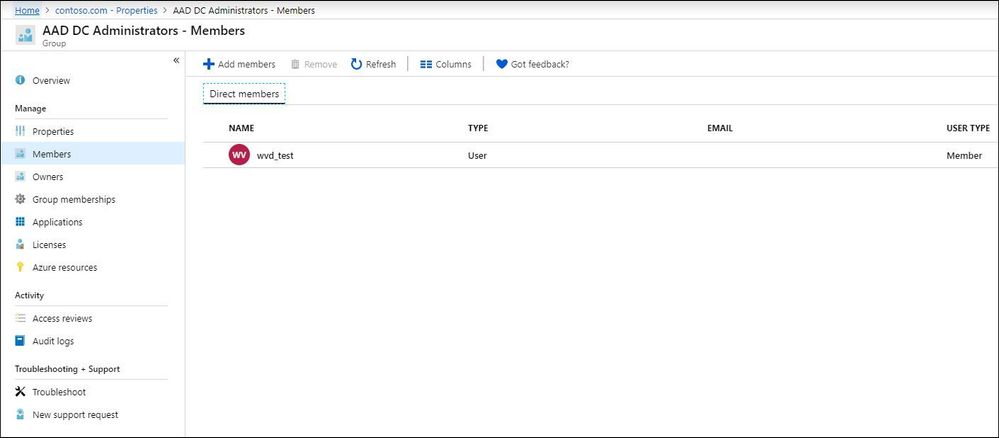
Task: Click the Owners sidebar icon
Action: (20, 177)
